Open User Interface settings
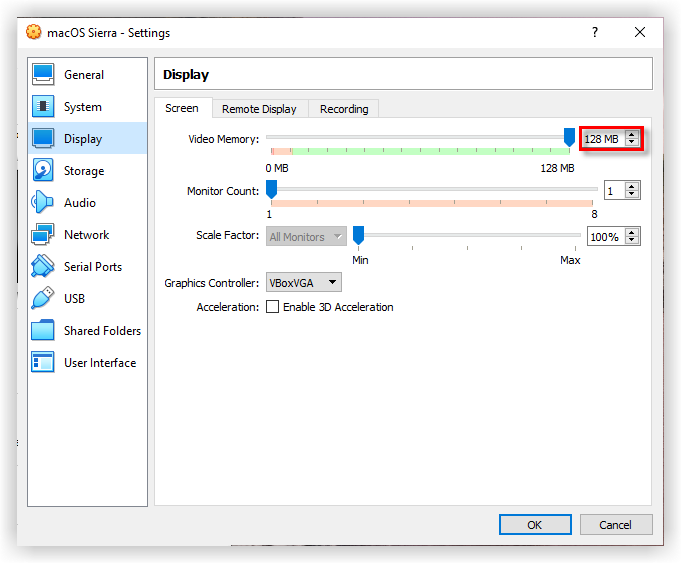The height and width of the screenshot is (564, 682). 87,362
